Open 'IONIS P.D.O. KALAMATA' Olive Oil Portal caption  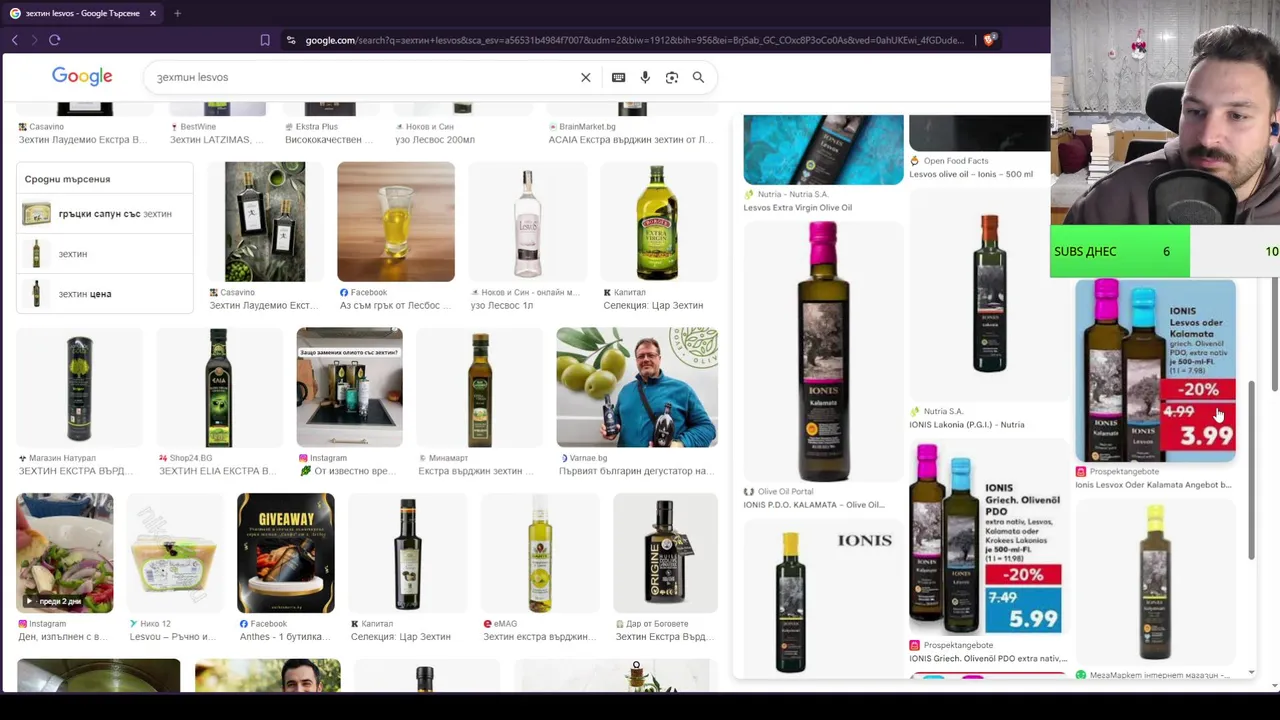pos(813,505)
